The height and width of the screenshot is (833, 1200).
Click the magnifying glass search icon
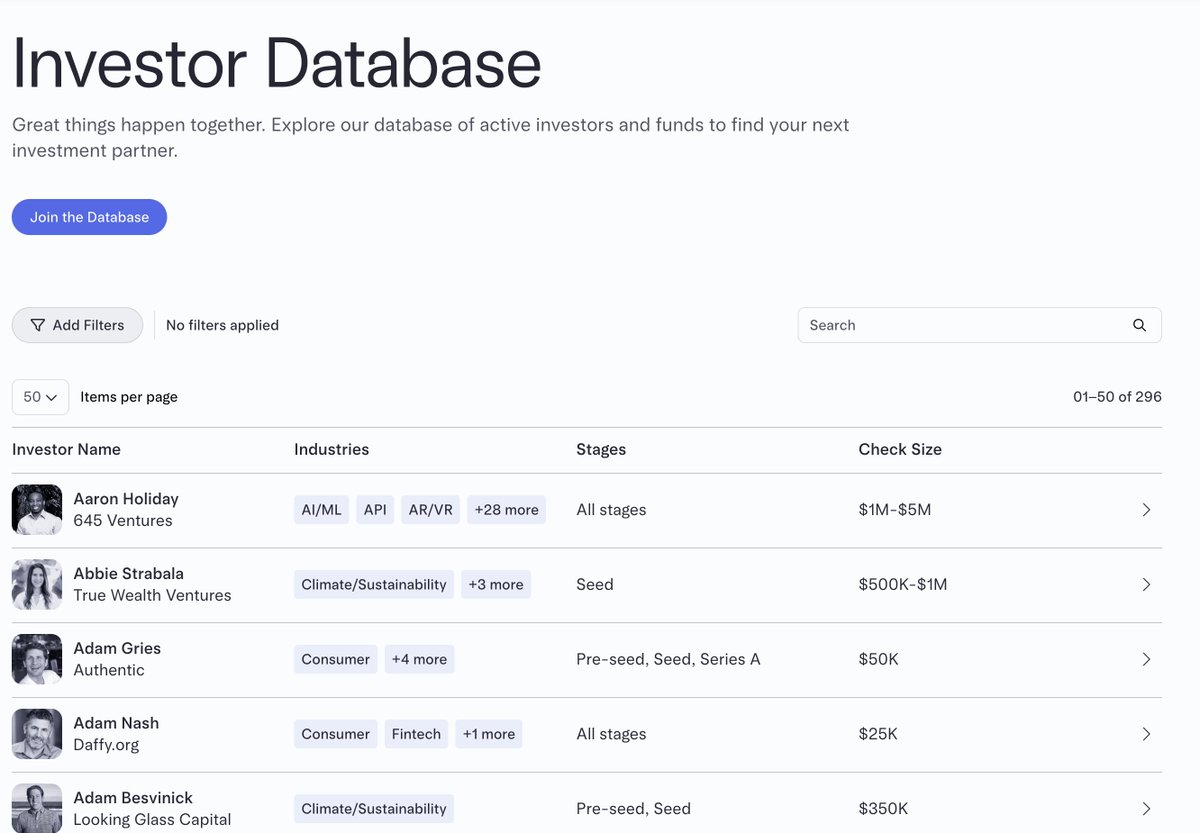(1139, 325)
